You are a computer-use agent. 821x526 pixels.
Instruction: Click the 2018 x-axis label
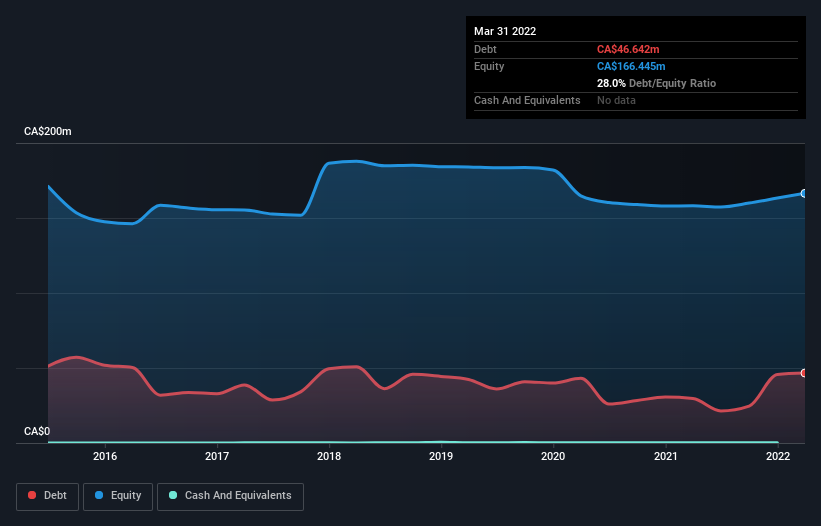(329, 456)
